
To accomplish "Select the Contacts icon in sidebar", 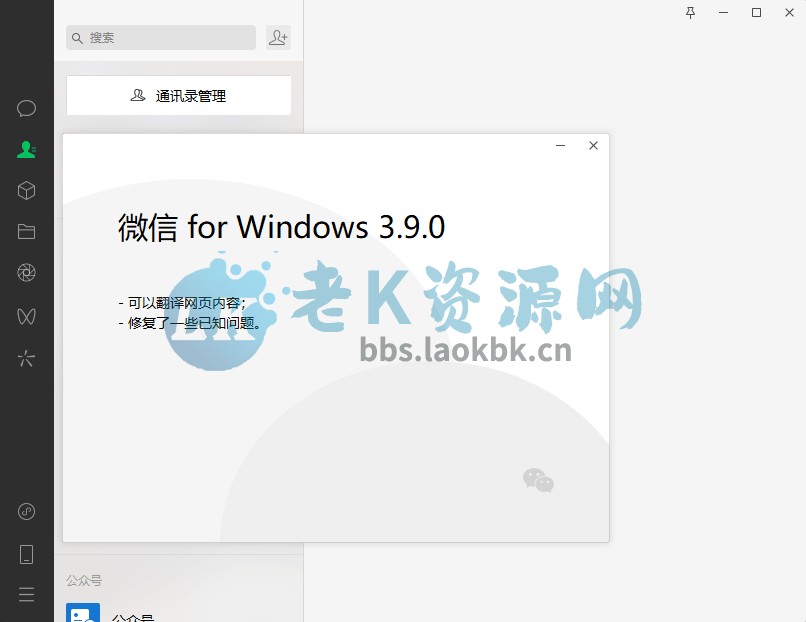I will 26,150.
